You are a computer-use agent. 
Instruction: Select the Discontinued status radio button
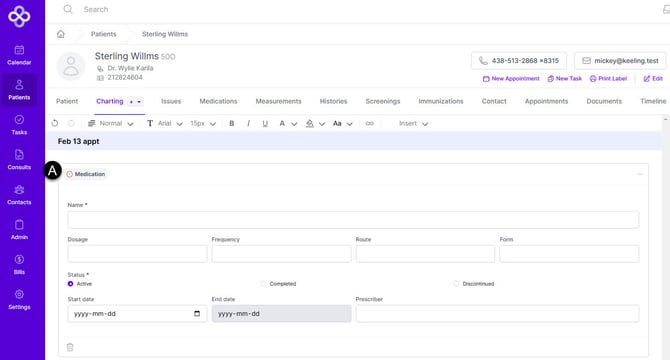click(456, 284)
